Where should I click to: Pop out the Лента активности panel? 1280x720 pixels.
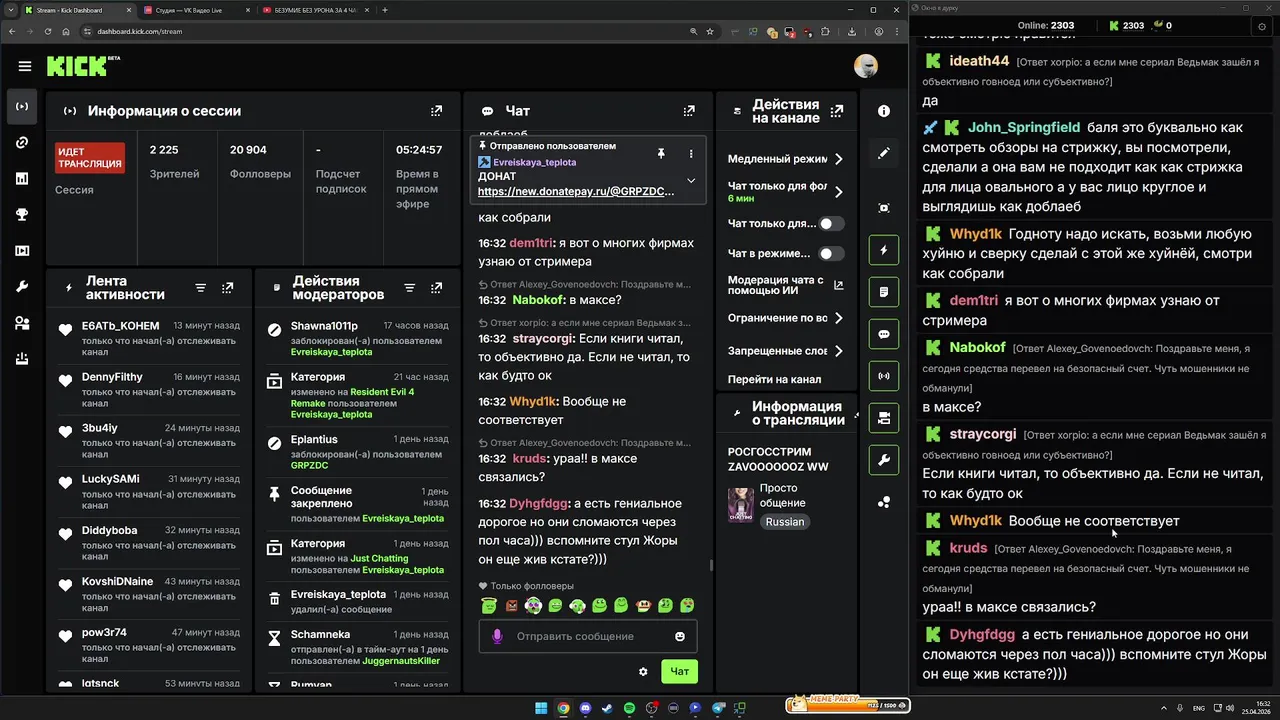click(x=228, y=288)
